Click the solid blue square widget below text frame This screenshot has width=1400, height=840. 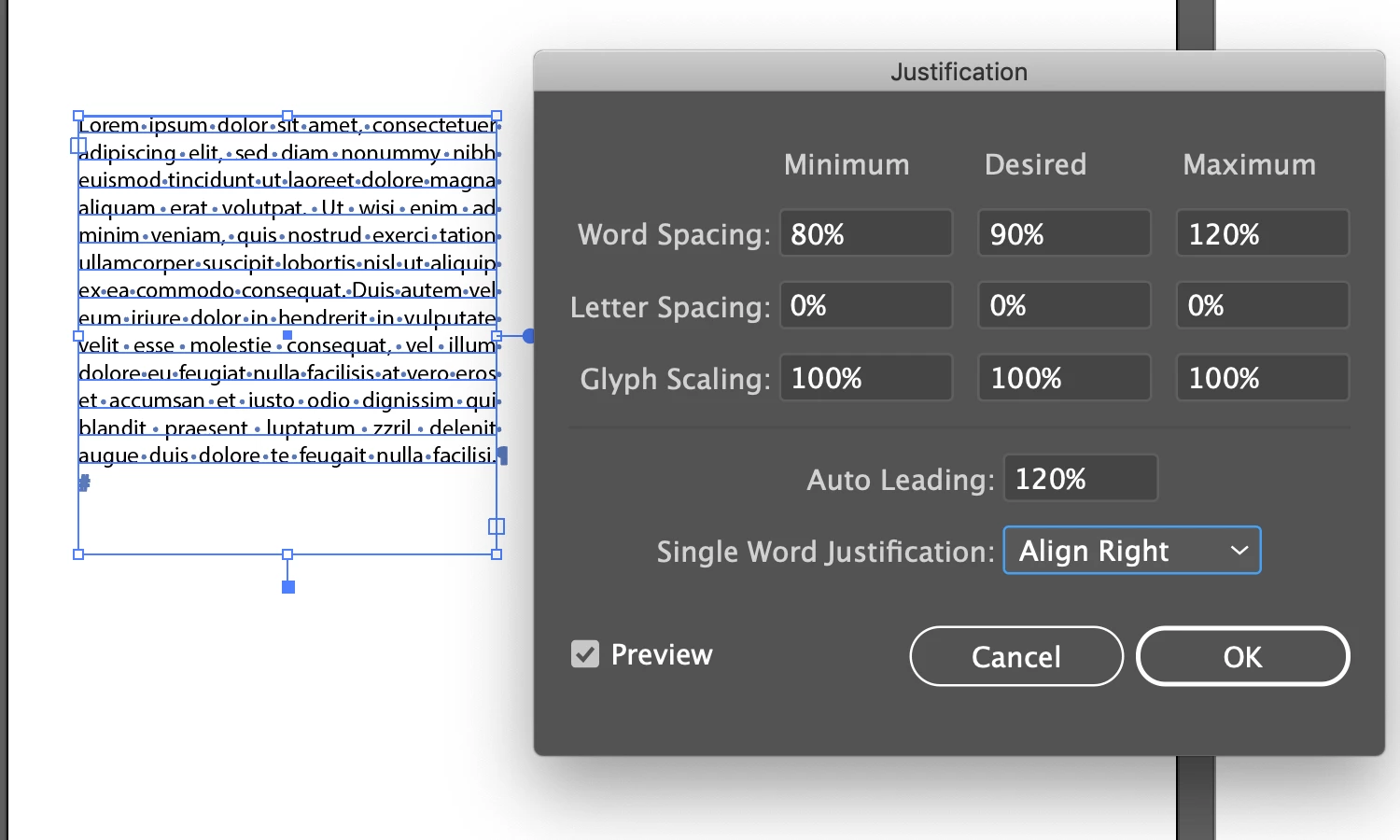point(288,587)
